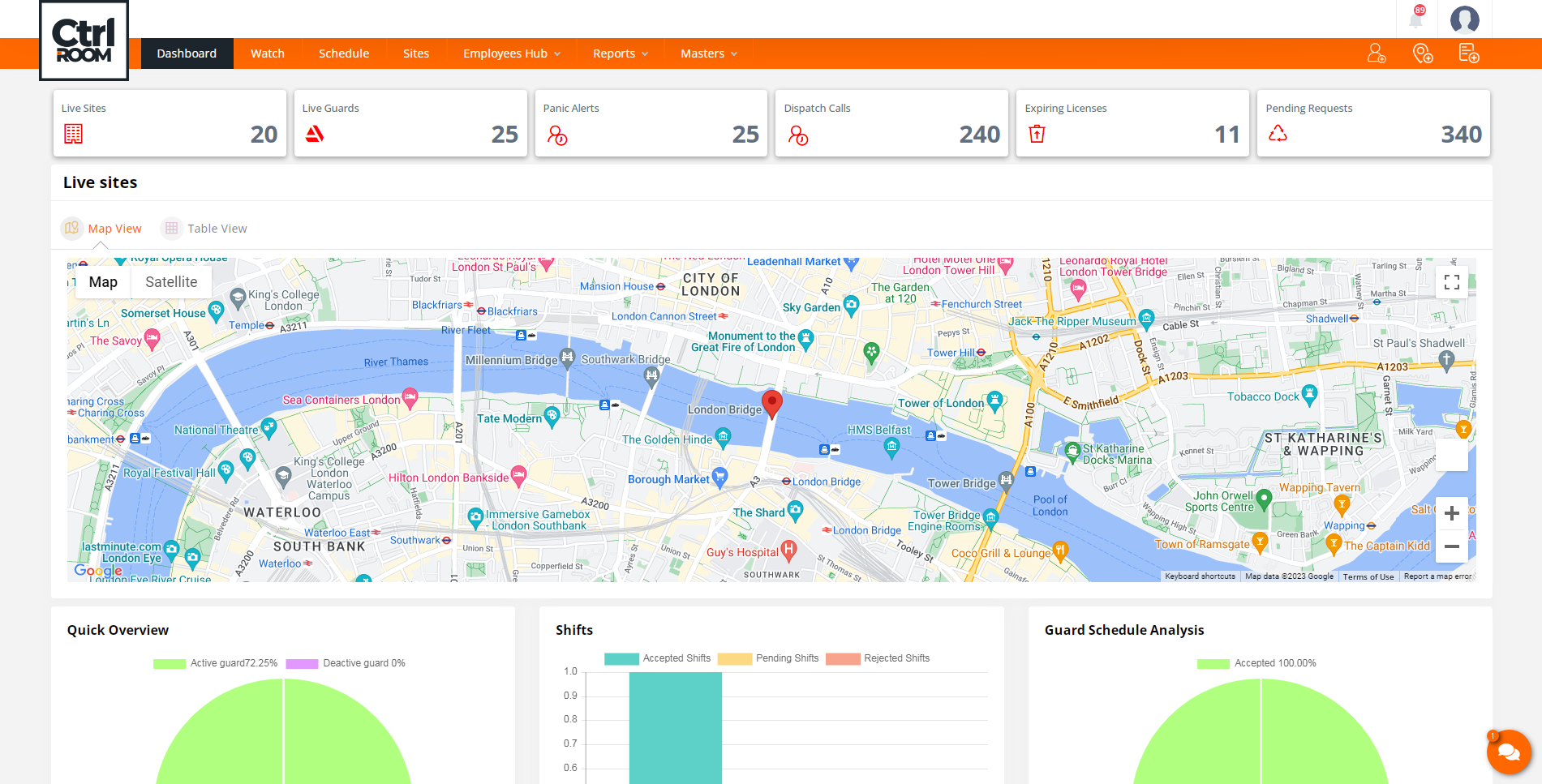
Task: Open the notifications bell icon
Action: pos(1416,19)
